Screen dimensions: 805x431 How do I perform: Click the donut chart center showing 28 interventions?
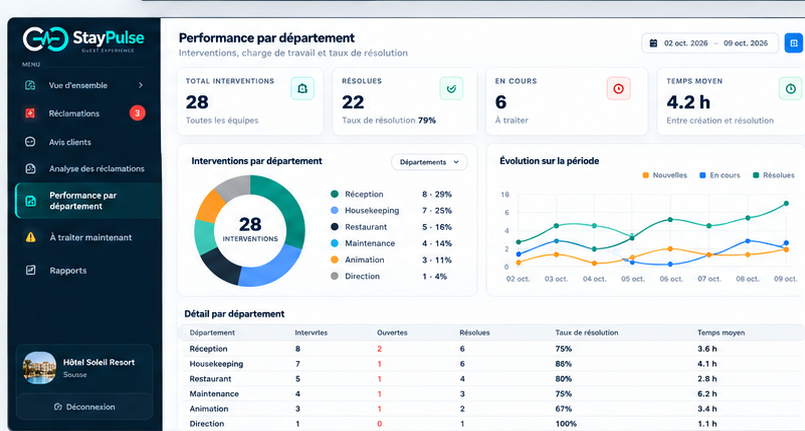(250, 229)
